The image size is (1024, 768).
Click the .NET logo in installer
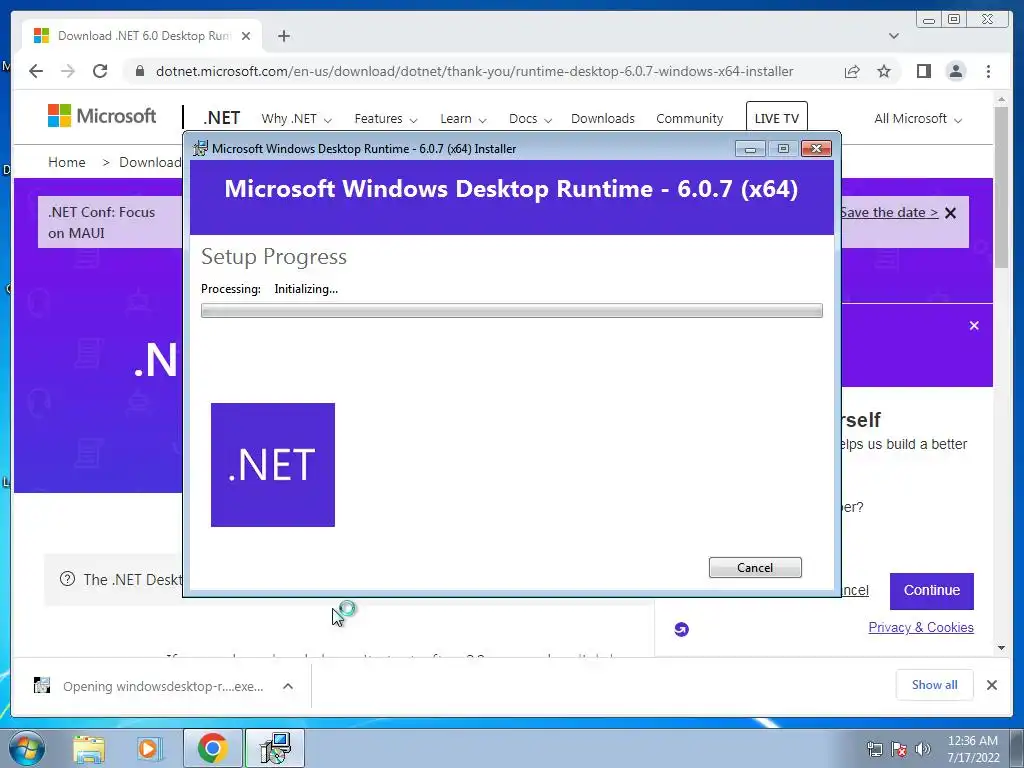273,465
